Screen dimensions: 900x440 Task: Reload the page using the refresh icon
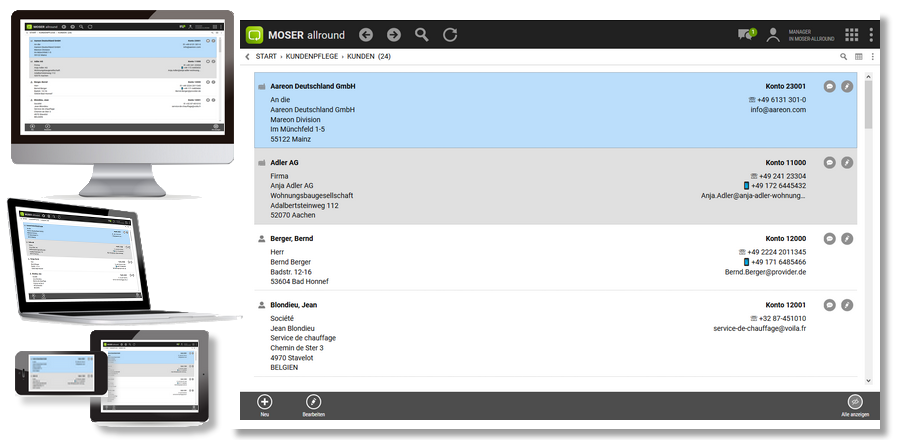tap(450, 35)
